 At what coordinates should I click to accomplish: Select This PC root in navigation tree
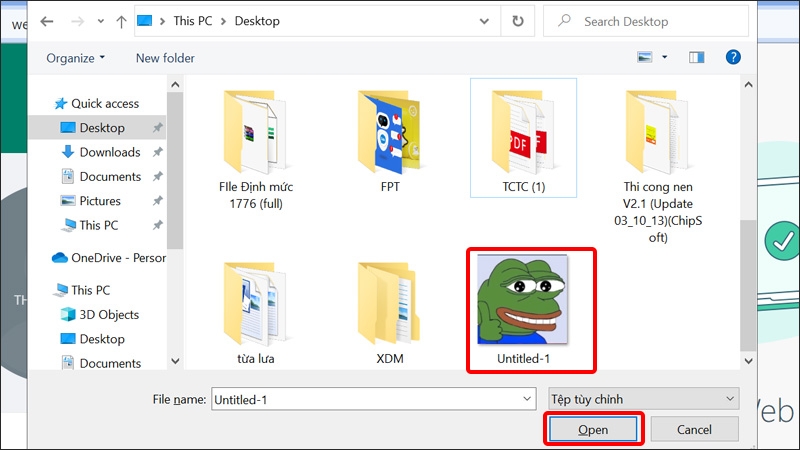[90, 290]
